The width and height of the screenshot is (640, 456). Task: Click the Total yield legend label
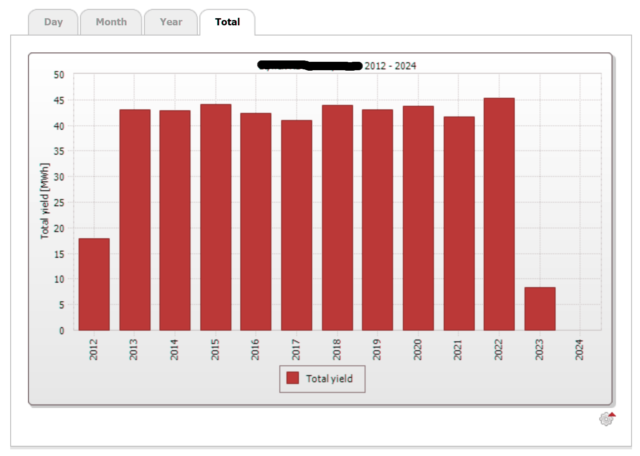point(331,379)
